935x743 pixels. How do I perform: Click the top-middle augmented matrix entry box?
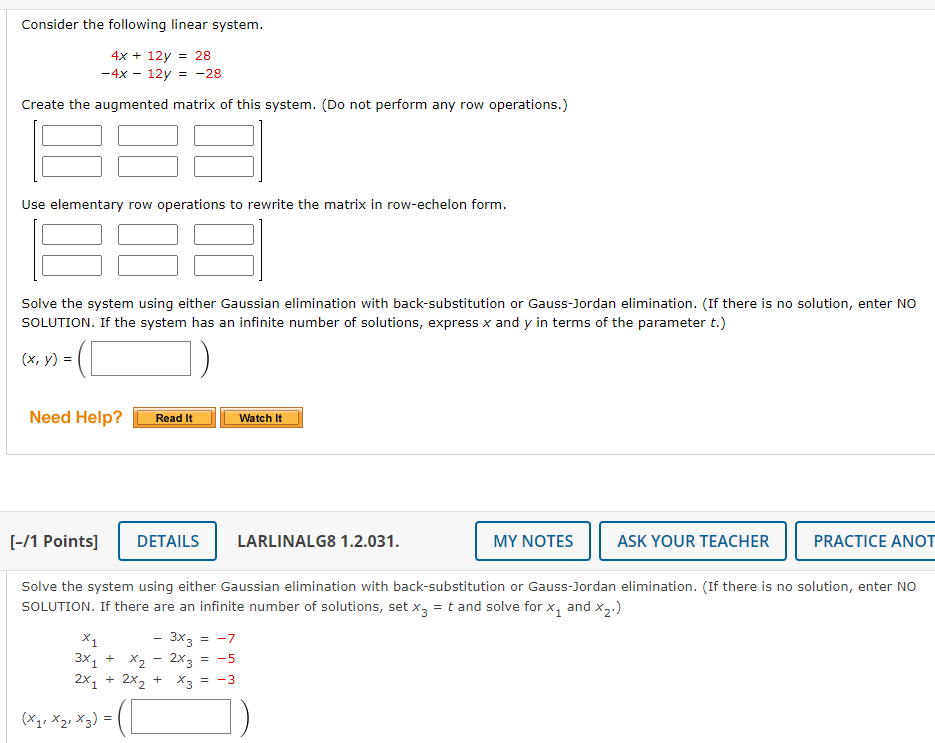coord(147,135)
